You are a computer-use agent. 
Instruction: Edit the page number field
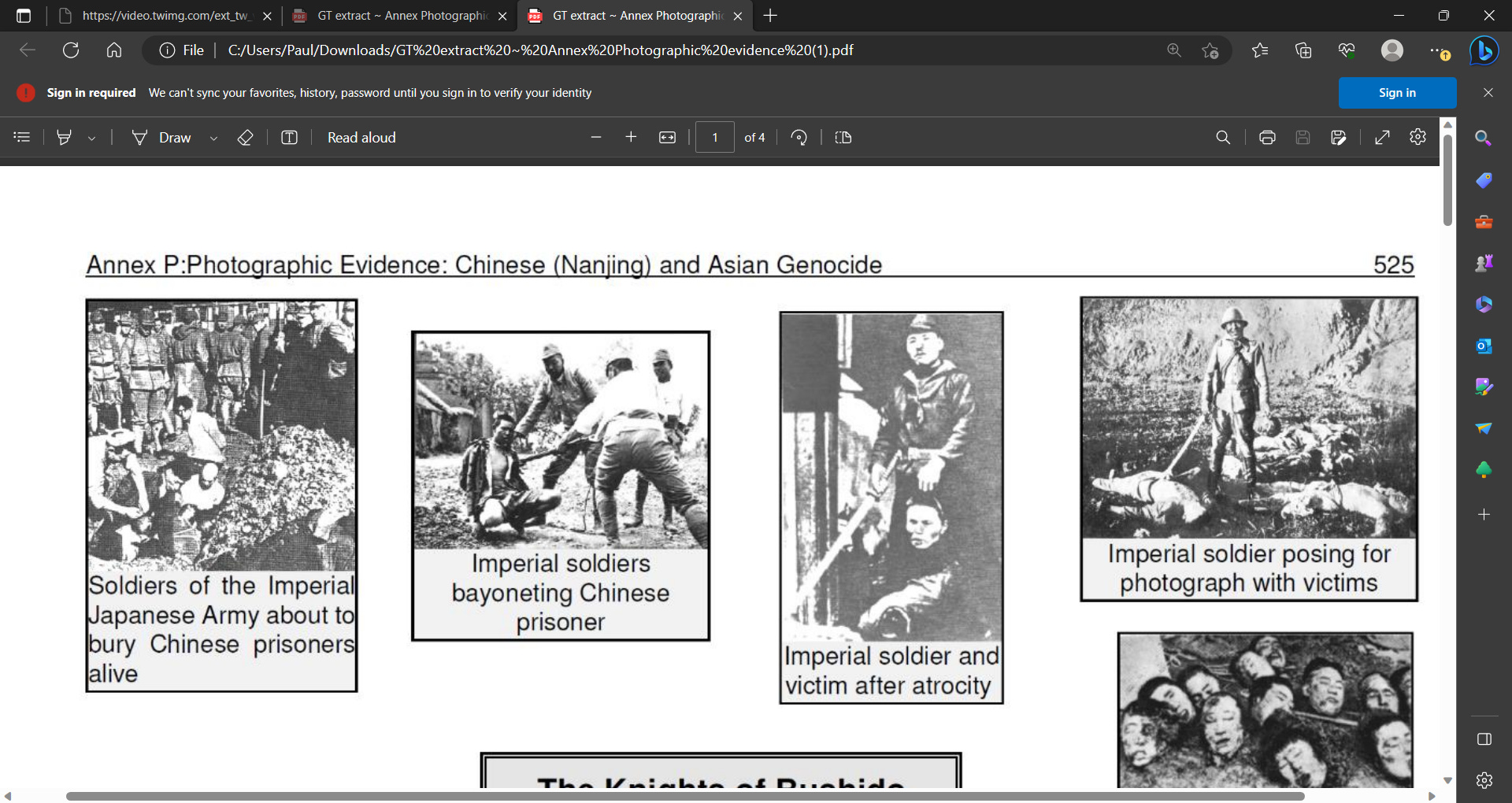[714, 137]
